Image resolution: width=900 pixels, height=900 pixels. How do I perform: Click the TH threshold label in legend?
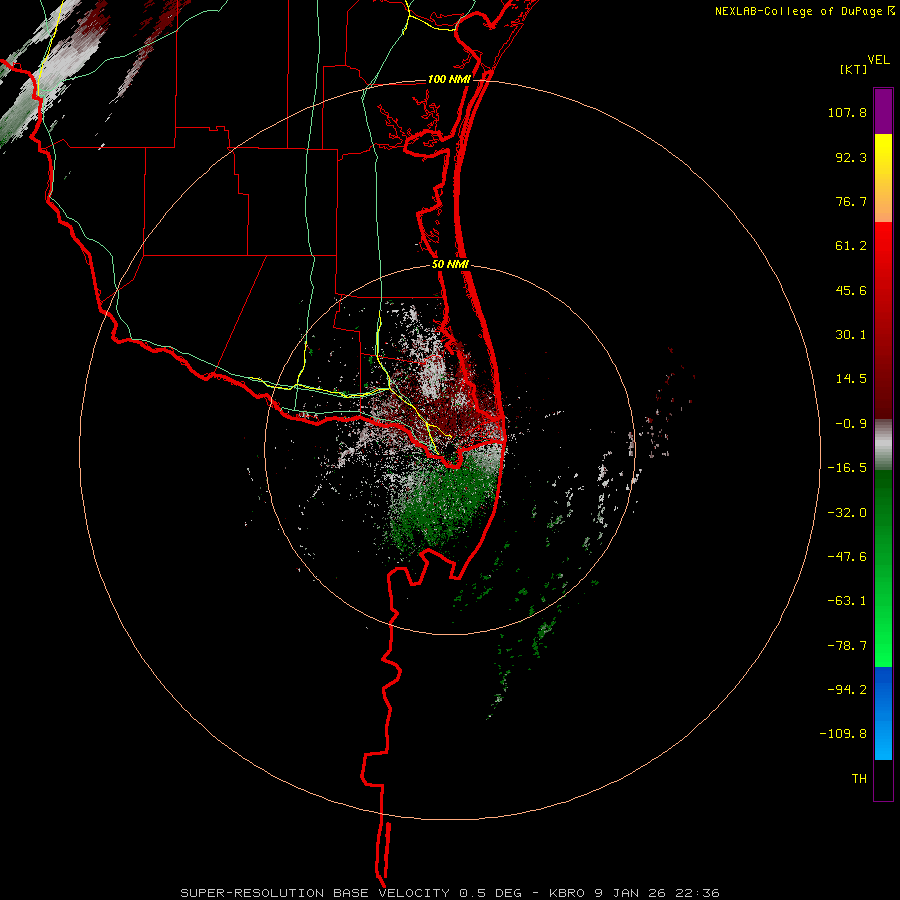point(859,779)
